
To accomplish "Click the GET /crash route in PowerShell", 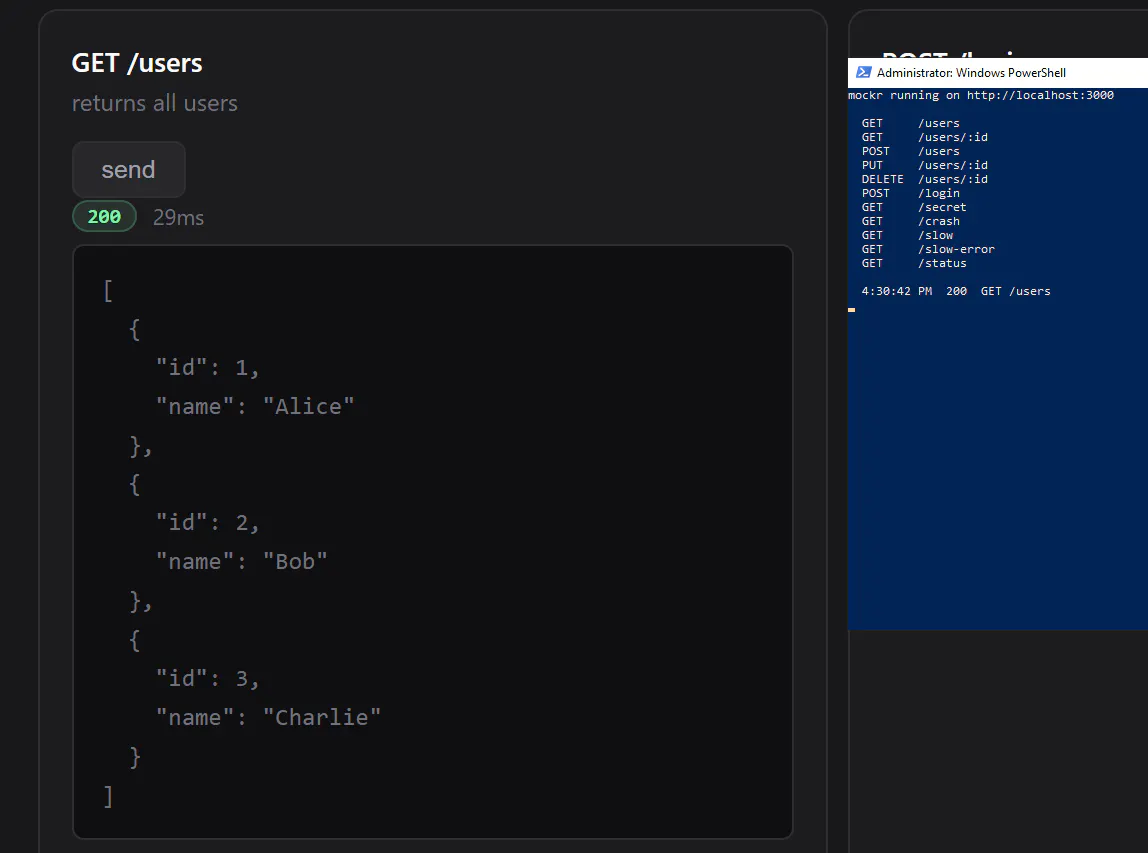I will tap(911, 221).
